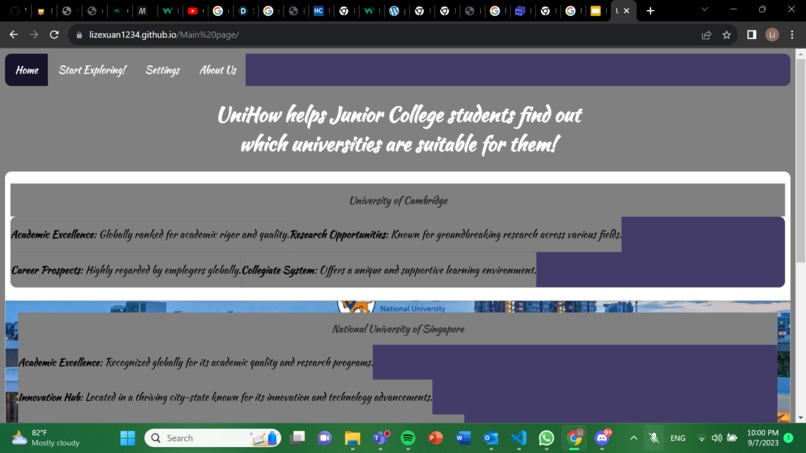Open WhatsApp from taskbar
The width and height of the screenshot is (806, 453).
546,438
